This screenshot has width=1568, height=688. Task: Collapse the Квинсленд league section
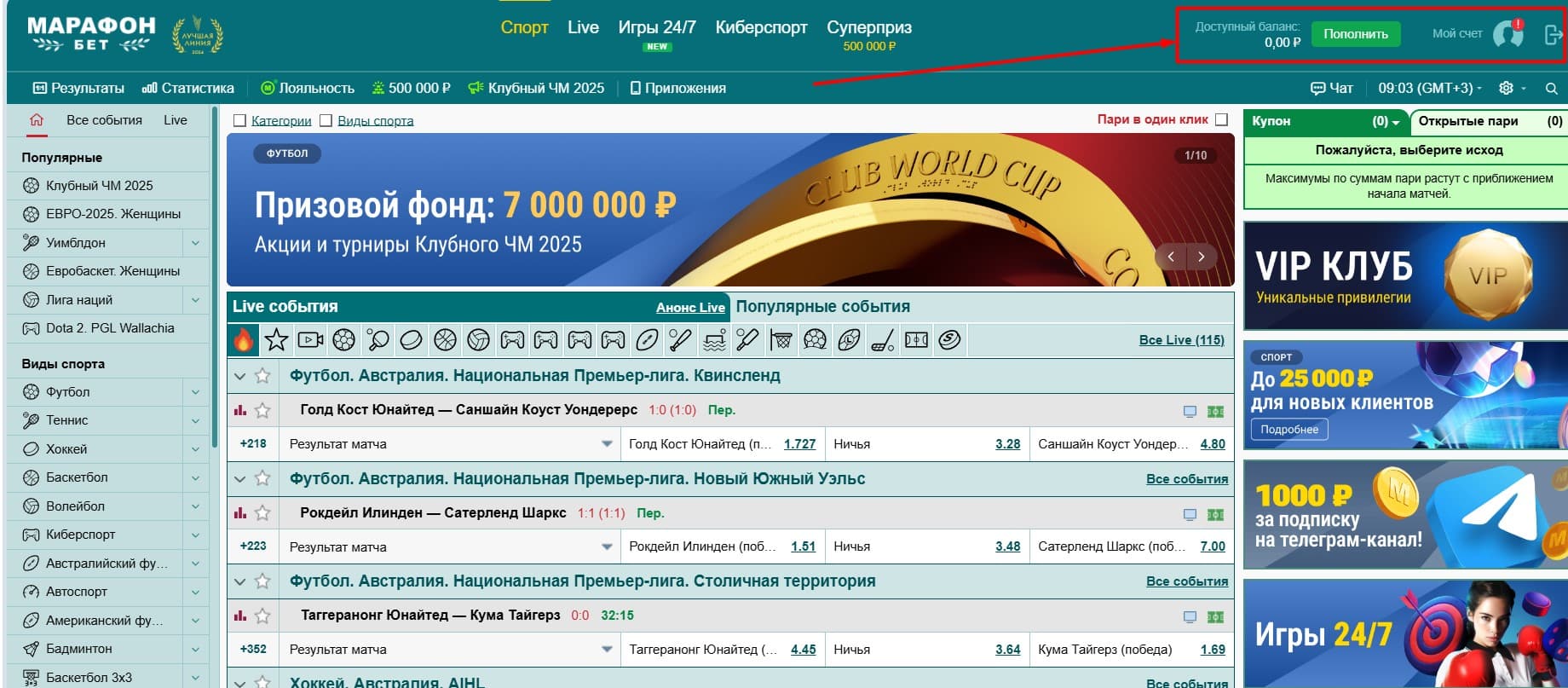(x=239, y=376)
